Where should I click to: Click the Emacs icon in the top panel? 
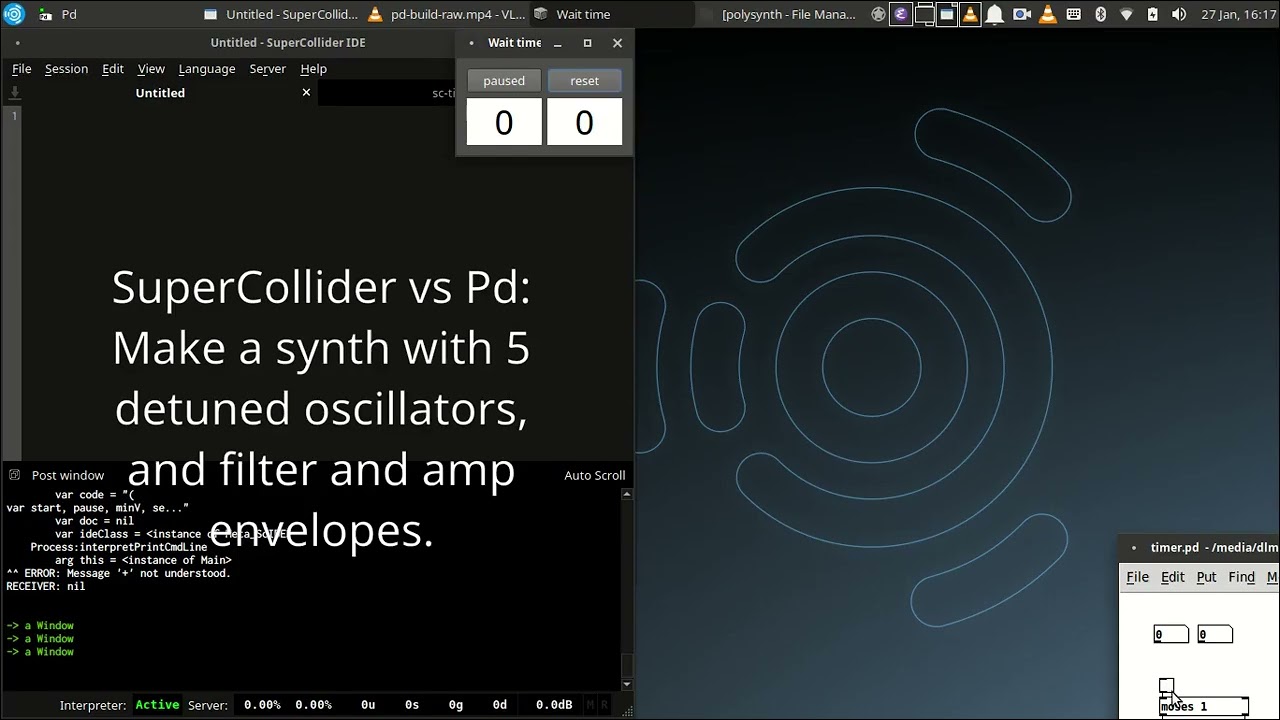pos(901,14)
